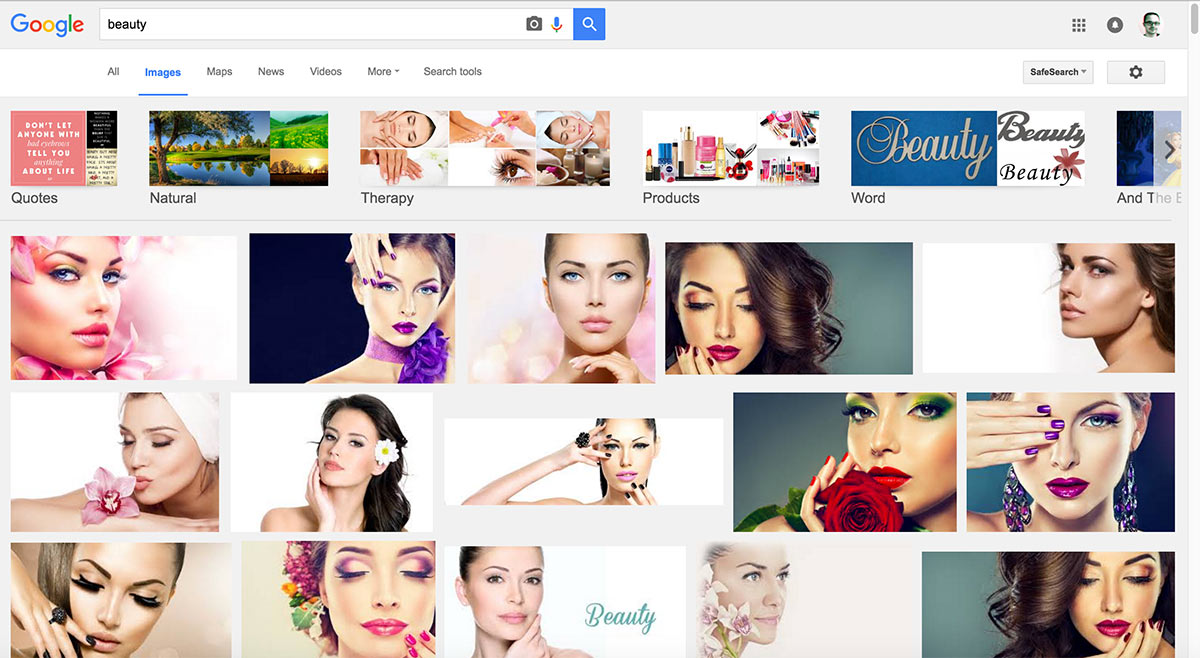The width and height of the screenshot is (1200, 658).
Task: Open the Products category label
Action: tap(671, 198)
